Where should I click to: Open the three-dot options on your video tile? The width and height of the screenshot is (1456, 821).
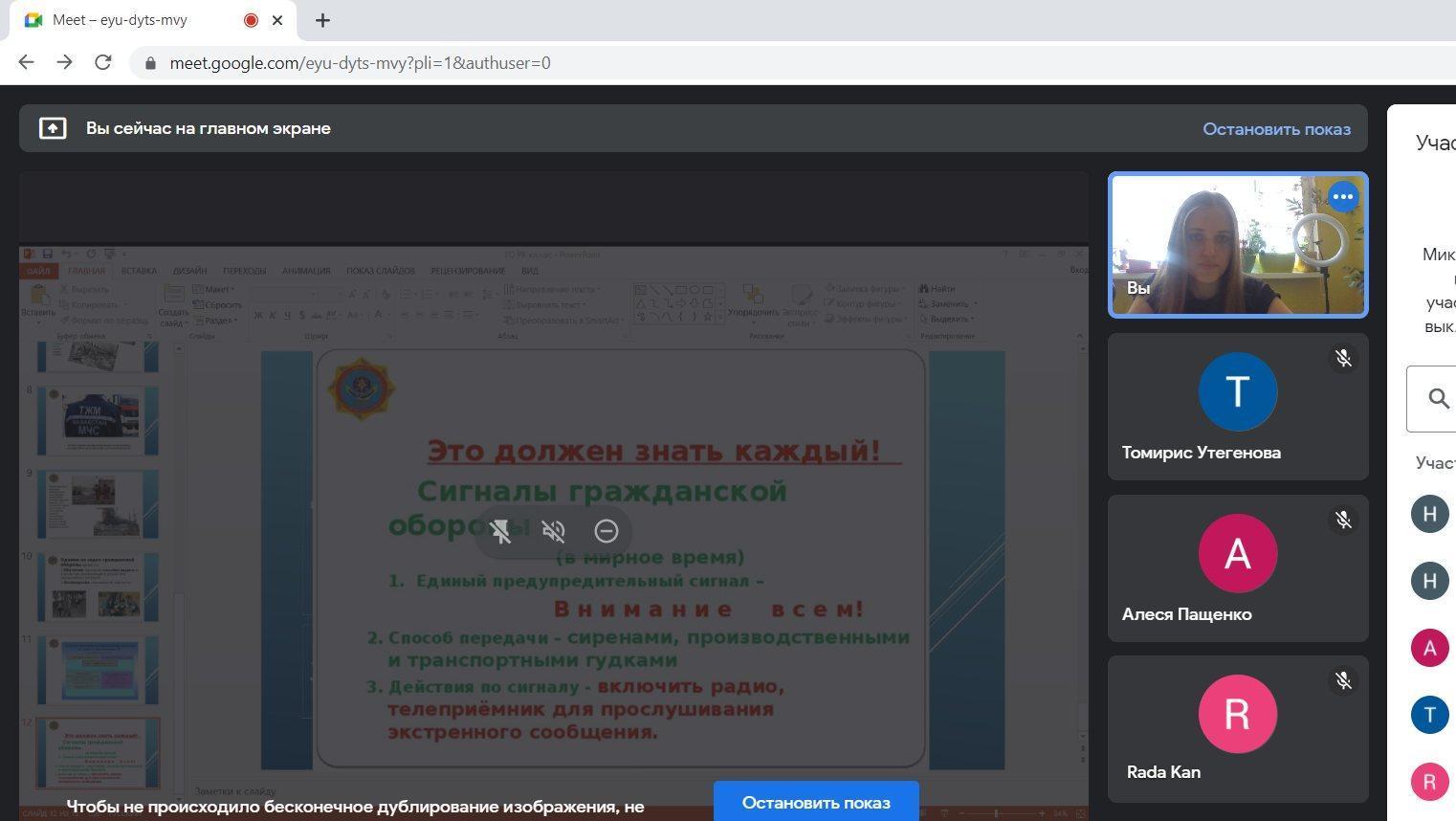point(1343,197)
